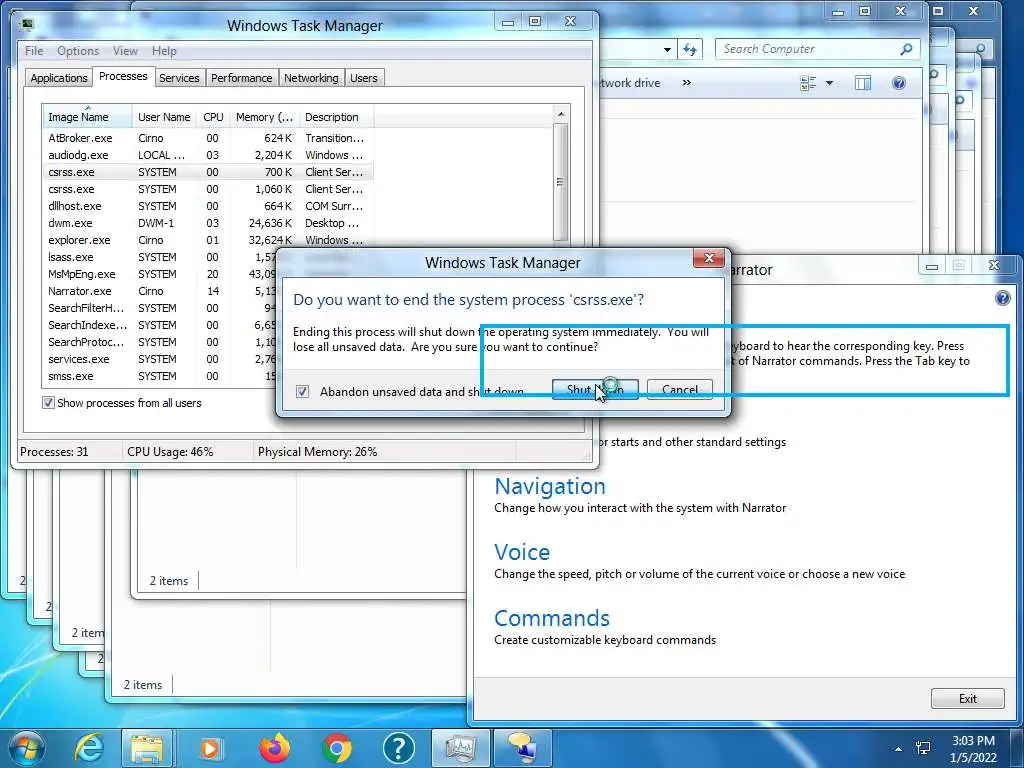Image resolution: width=1024 pixels, height=768 pixels.
Task: Click Explorer help question mark icon
Action: [x=899, y=83]
